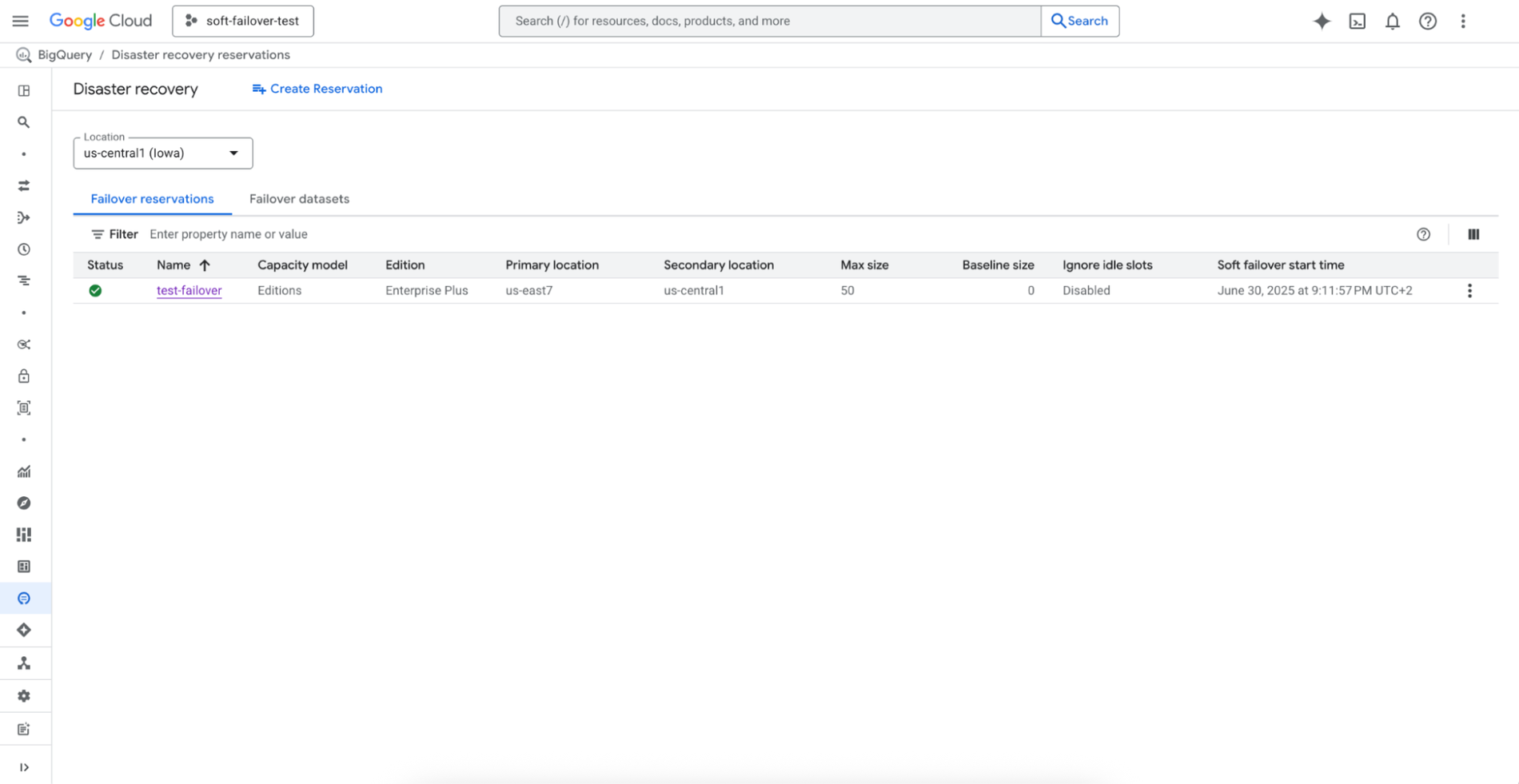This screenshot has width=1519, height=784.
Task: Click Disabled idle slots cell
Action: [x=1086, y=291]
